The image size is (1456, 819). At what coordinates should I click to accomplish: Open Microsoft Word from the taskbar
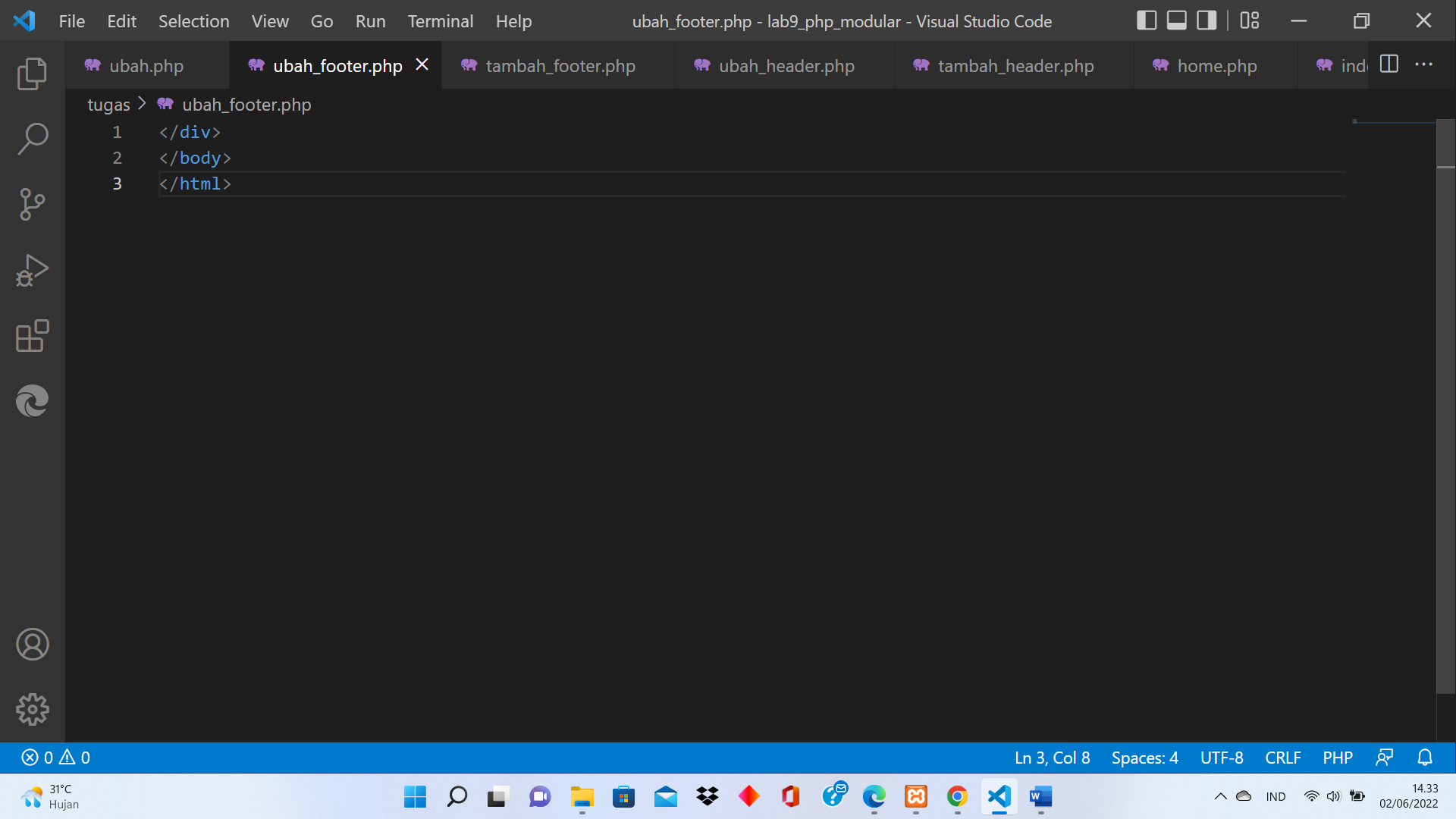(1041, 796)
